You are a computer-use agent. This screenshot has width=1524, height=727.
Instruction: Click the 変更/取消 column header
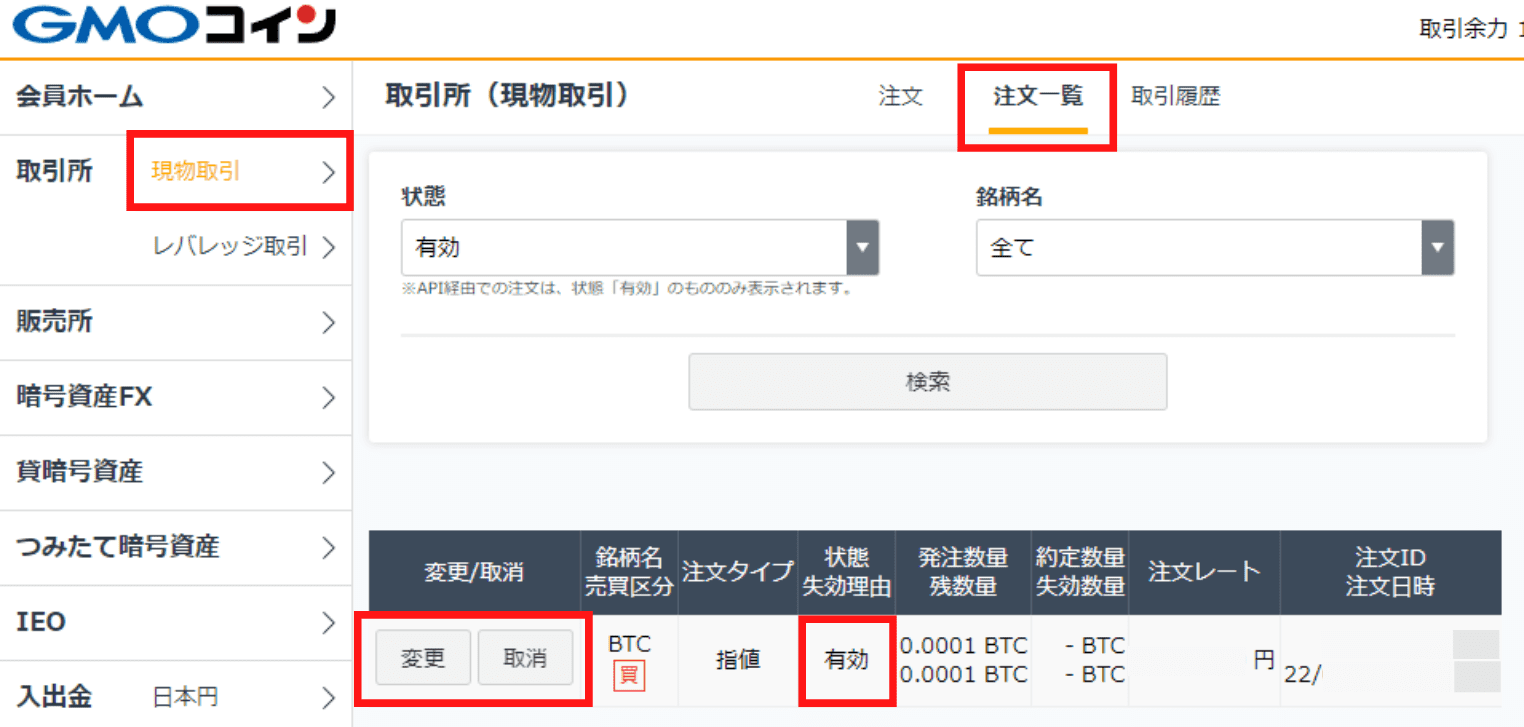pos(474,572)
